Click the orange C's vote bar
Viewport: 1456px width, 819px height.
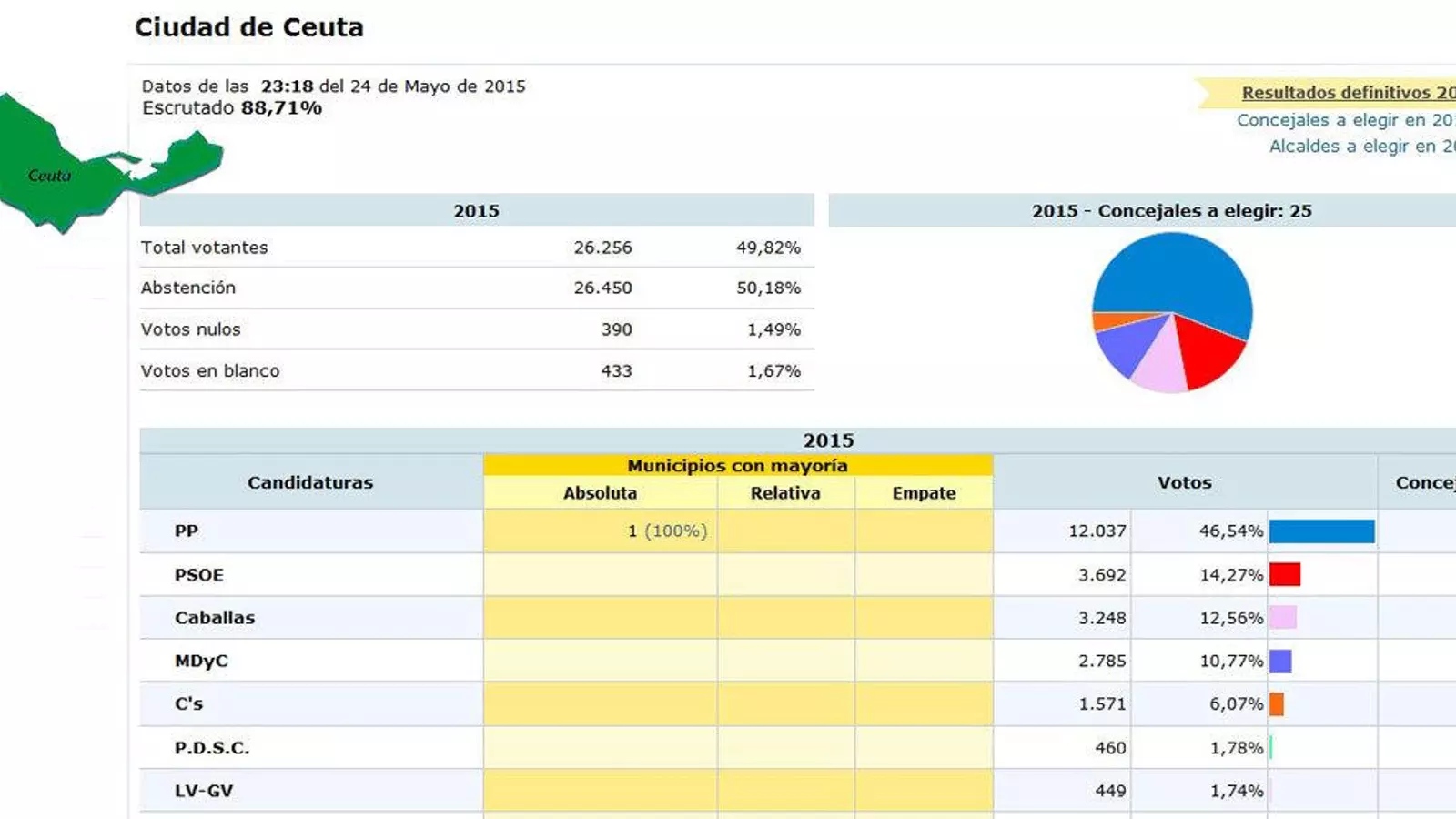1277,704
